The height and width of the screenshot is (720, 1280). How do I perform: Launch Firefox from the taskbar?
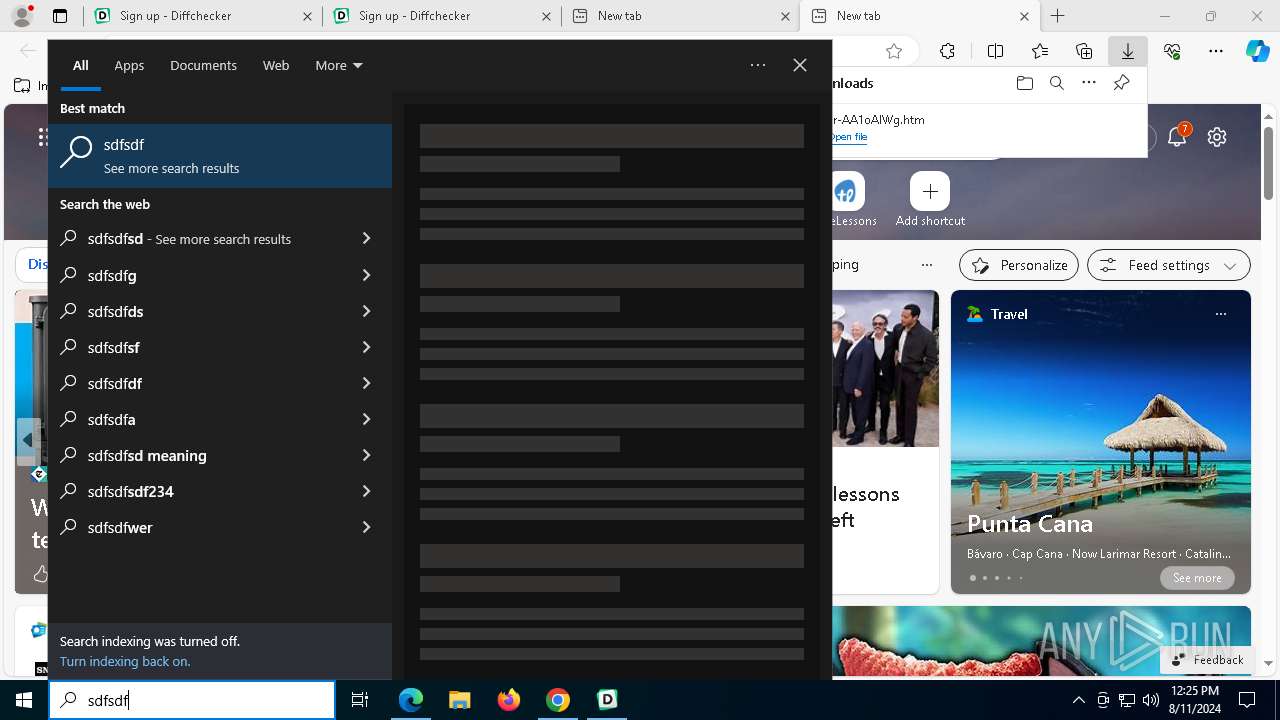point(509,700)
